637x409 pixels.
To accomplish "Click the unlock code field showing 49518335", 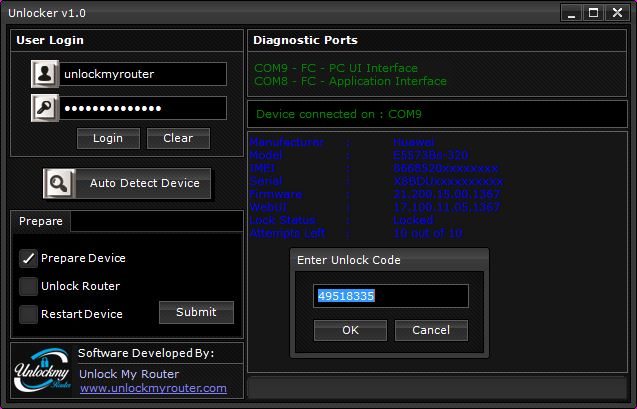I will (x=391, y=296).
